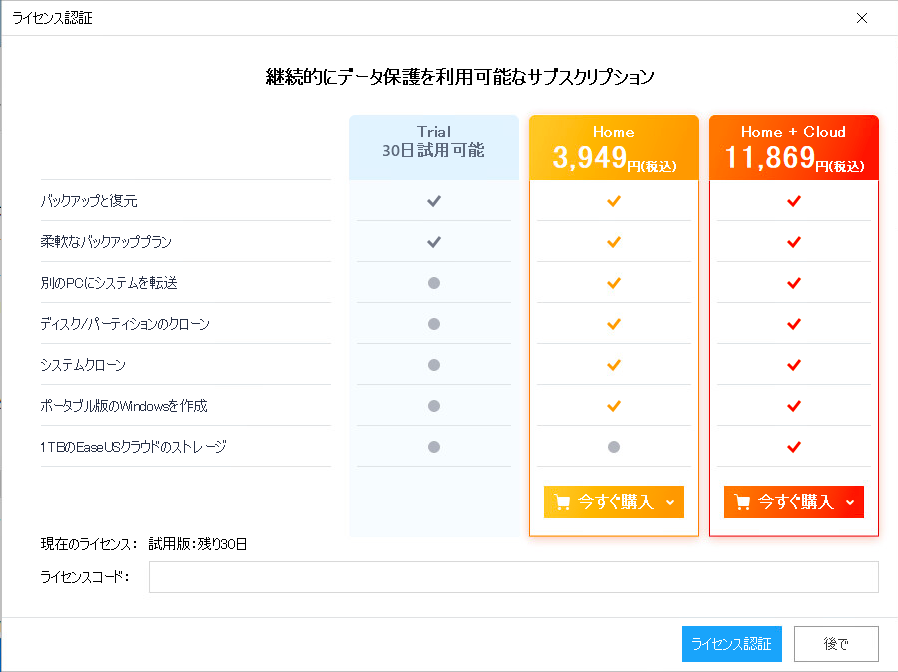Expand Home plan purchase dropdown arrow
898x672 pixels.
click(670, 502)
